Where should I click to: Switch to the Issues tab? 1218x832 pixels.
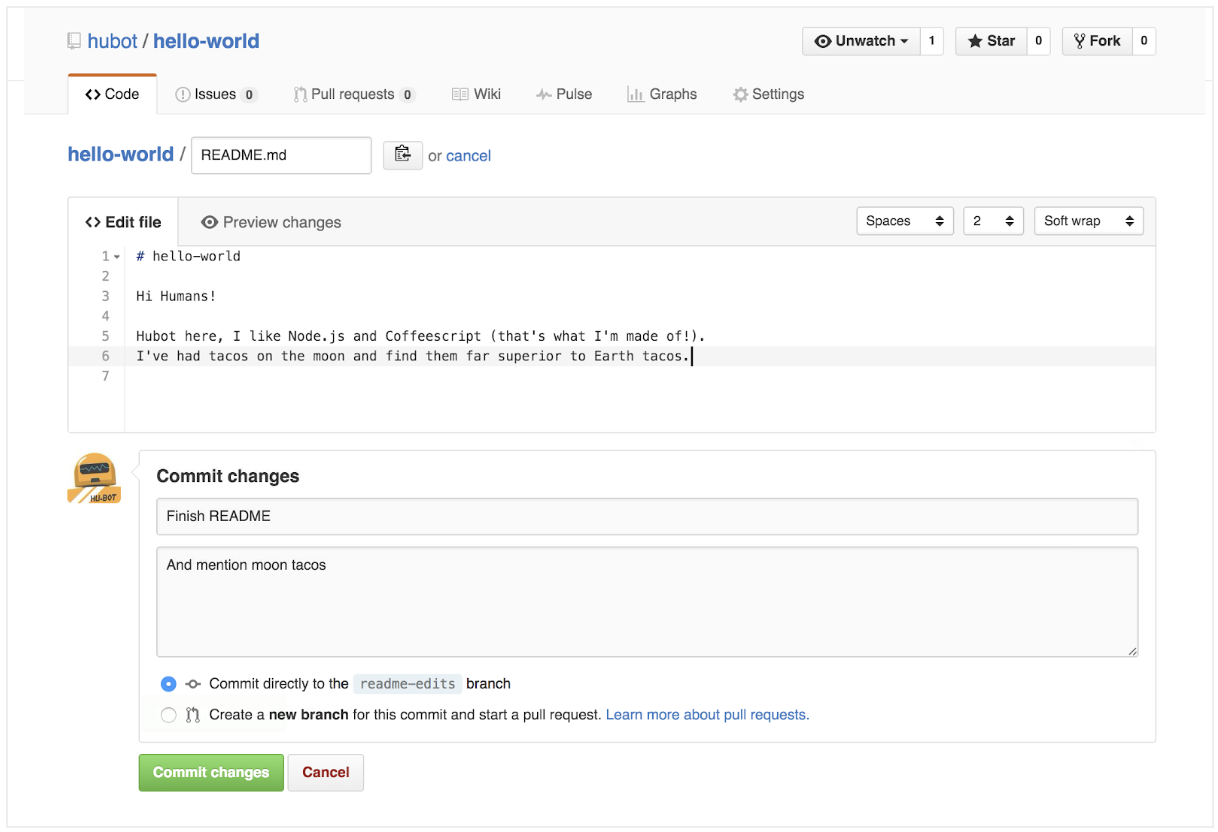point(216,94)
